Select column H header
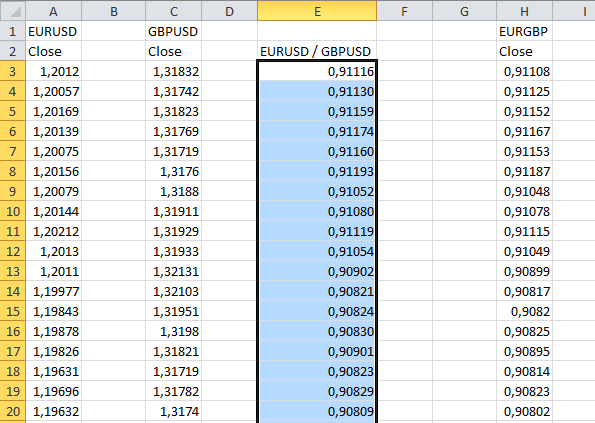The height and width of the screenshot is (423, 595). [x=524, y=11]
